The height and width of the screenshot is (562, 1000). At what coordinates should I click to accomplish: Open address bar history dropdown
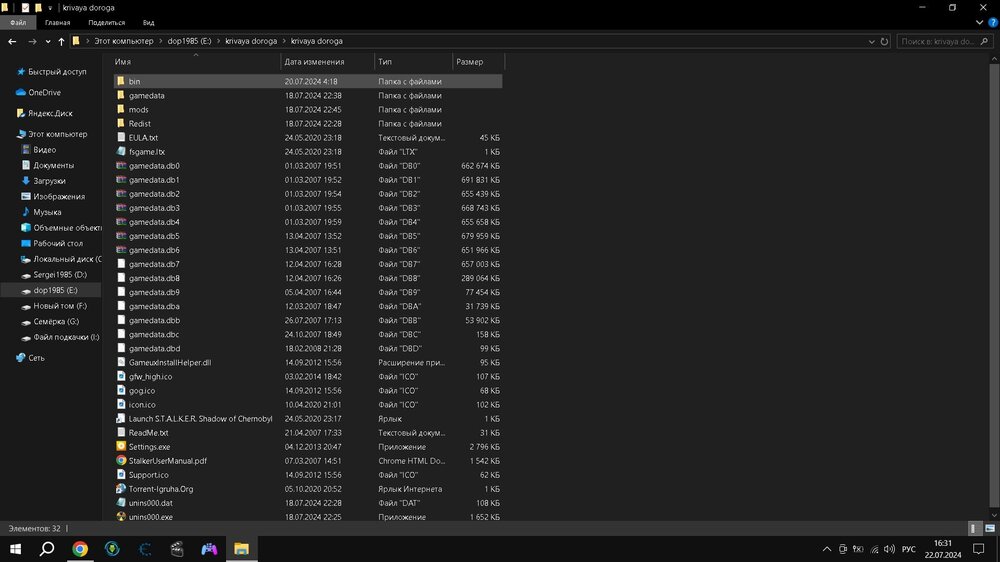click(870, 41)
